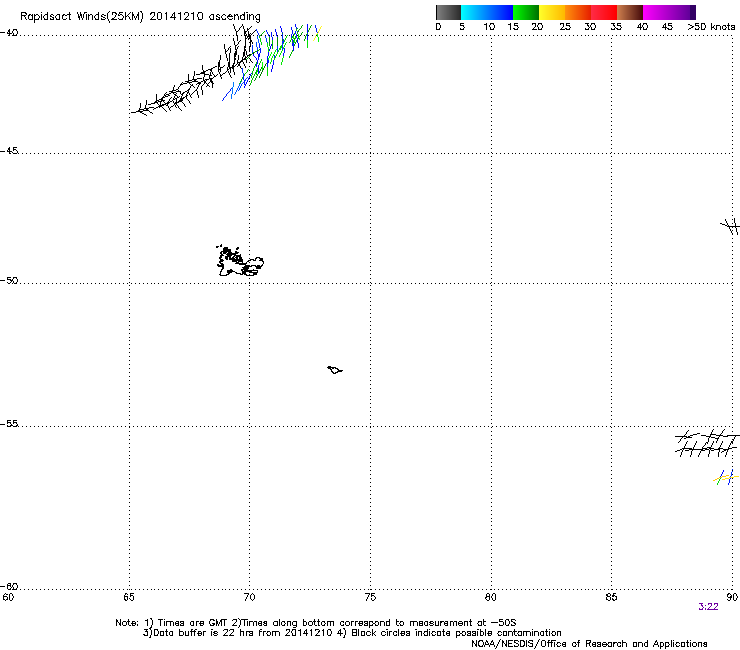The height and width of the screenshot is (650, 740).
Task: Click the black wind barbs below -55 latitude
Action: [706, 443]
